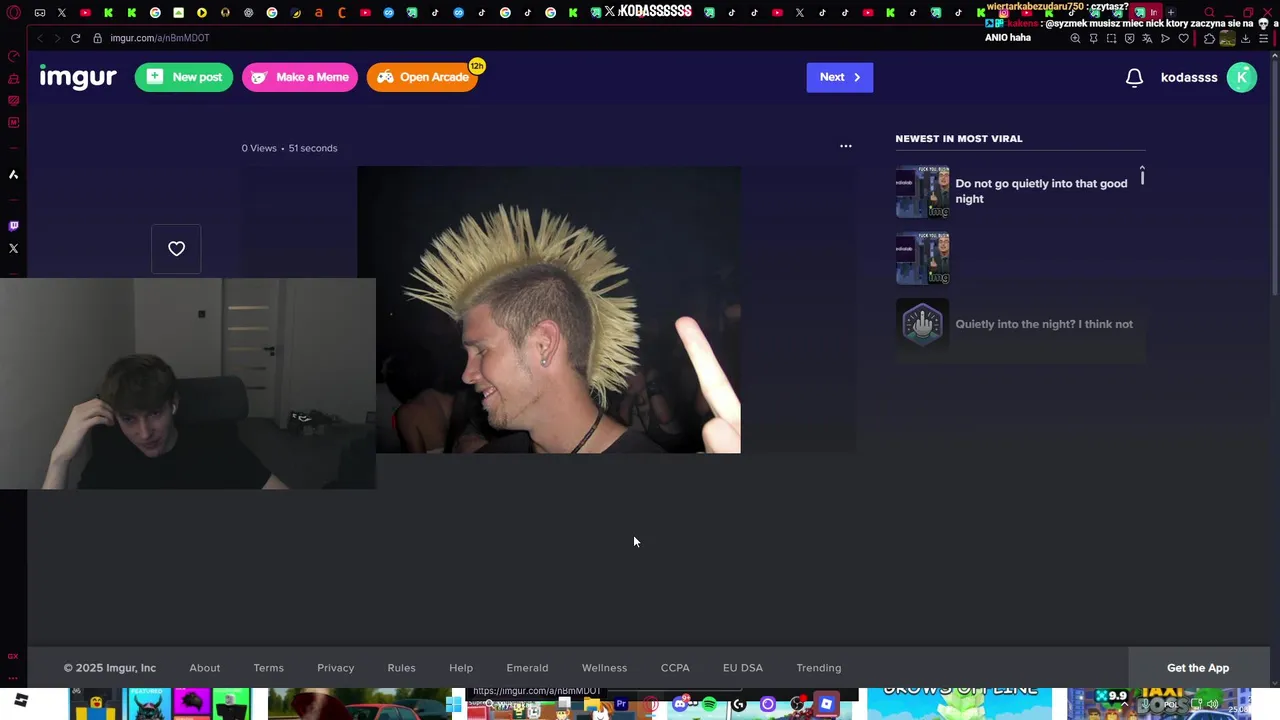The height and width of the screenshot is (720, 1280).
Task: Open the ad blocker shield icon
Action: [1130, 38]
